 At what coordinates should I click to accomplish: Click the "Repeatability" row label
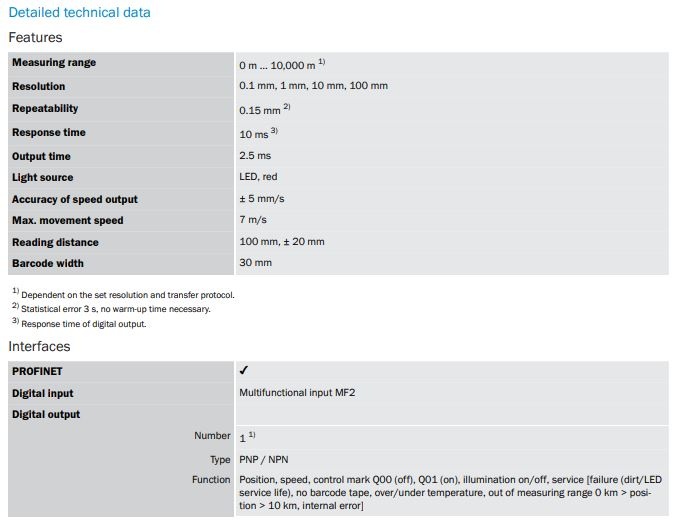coord(45,108)
